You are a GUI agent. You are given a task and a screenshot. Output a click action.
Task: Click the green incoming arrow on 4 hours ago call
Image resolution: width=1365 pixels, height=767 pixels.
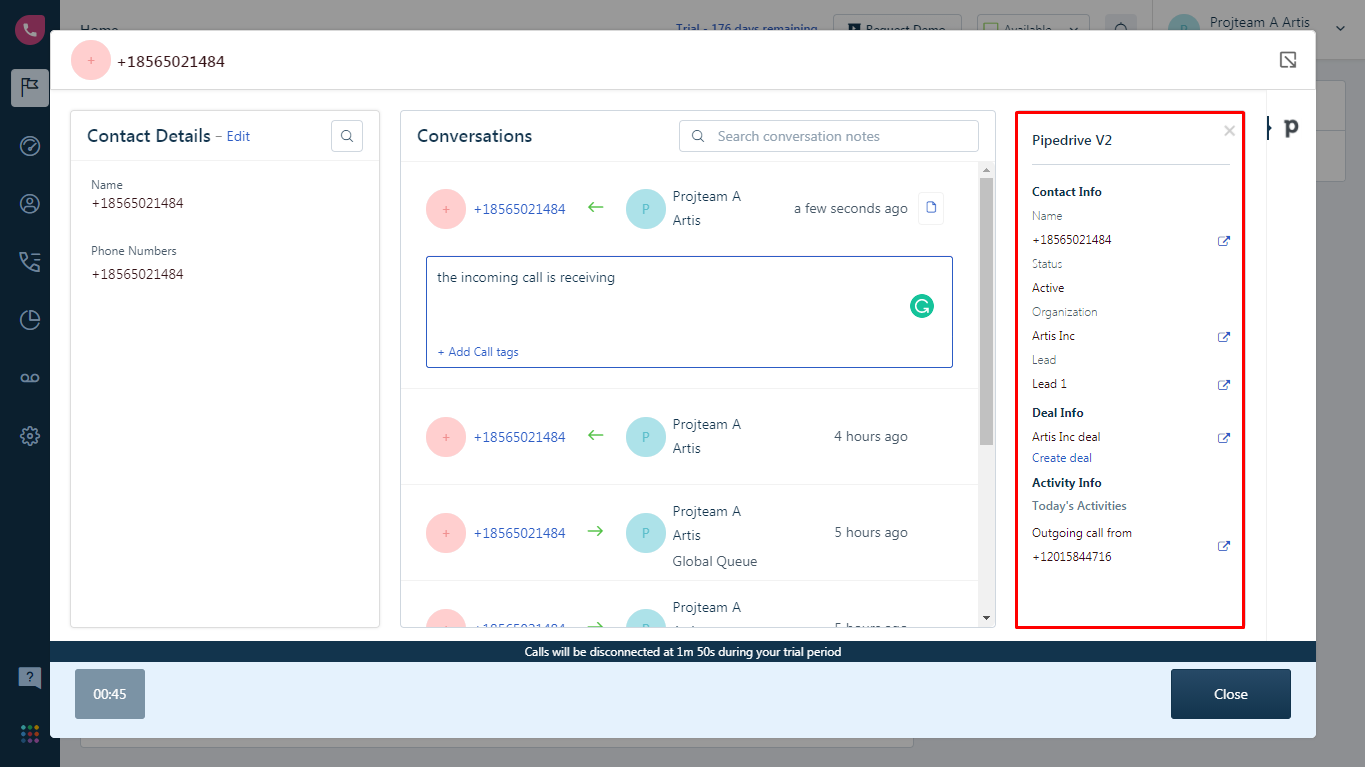(x=596, y=436)
